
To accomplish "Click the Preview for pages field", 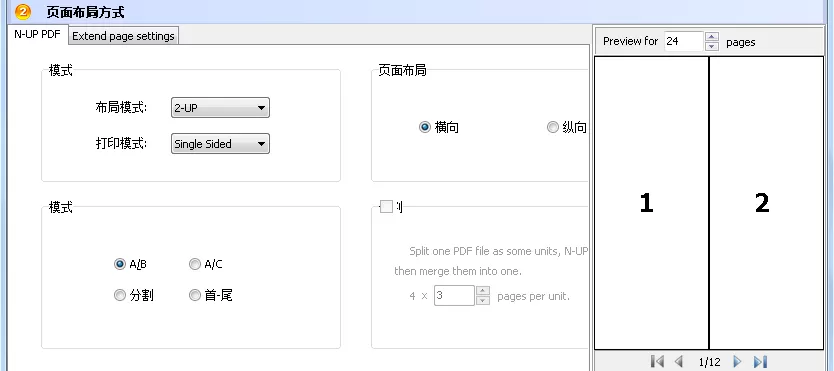I will 685,41.
